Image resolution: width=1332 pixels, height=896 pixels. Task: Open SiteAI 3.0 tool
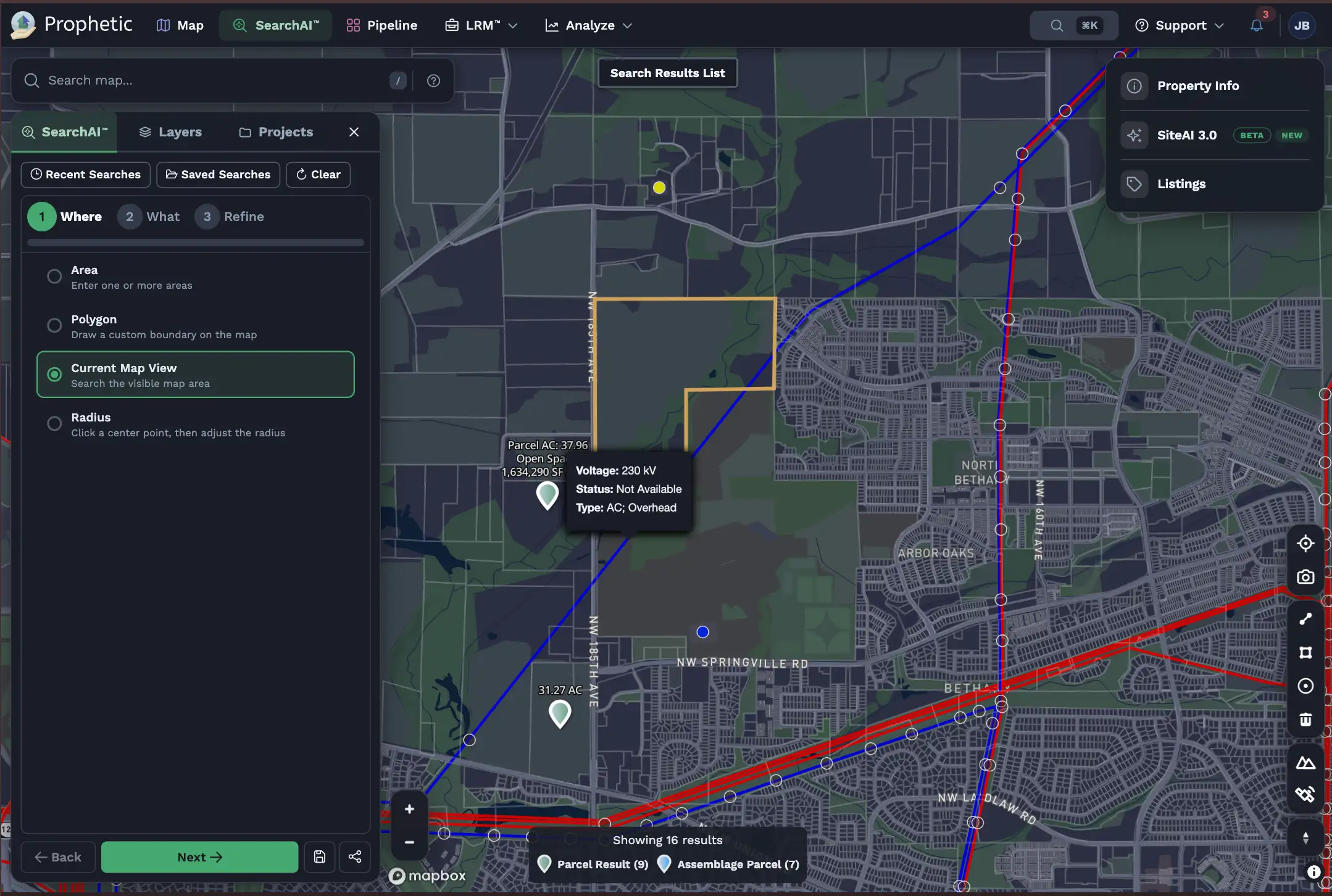1215,135
